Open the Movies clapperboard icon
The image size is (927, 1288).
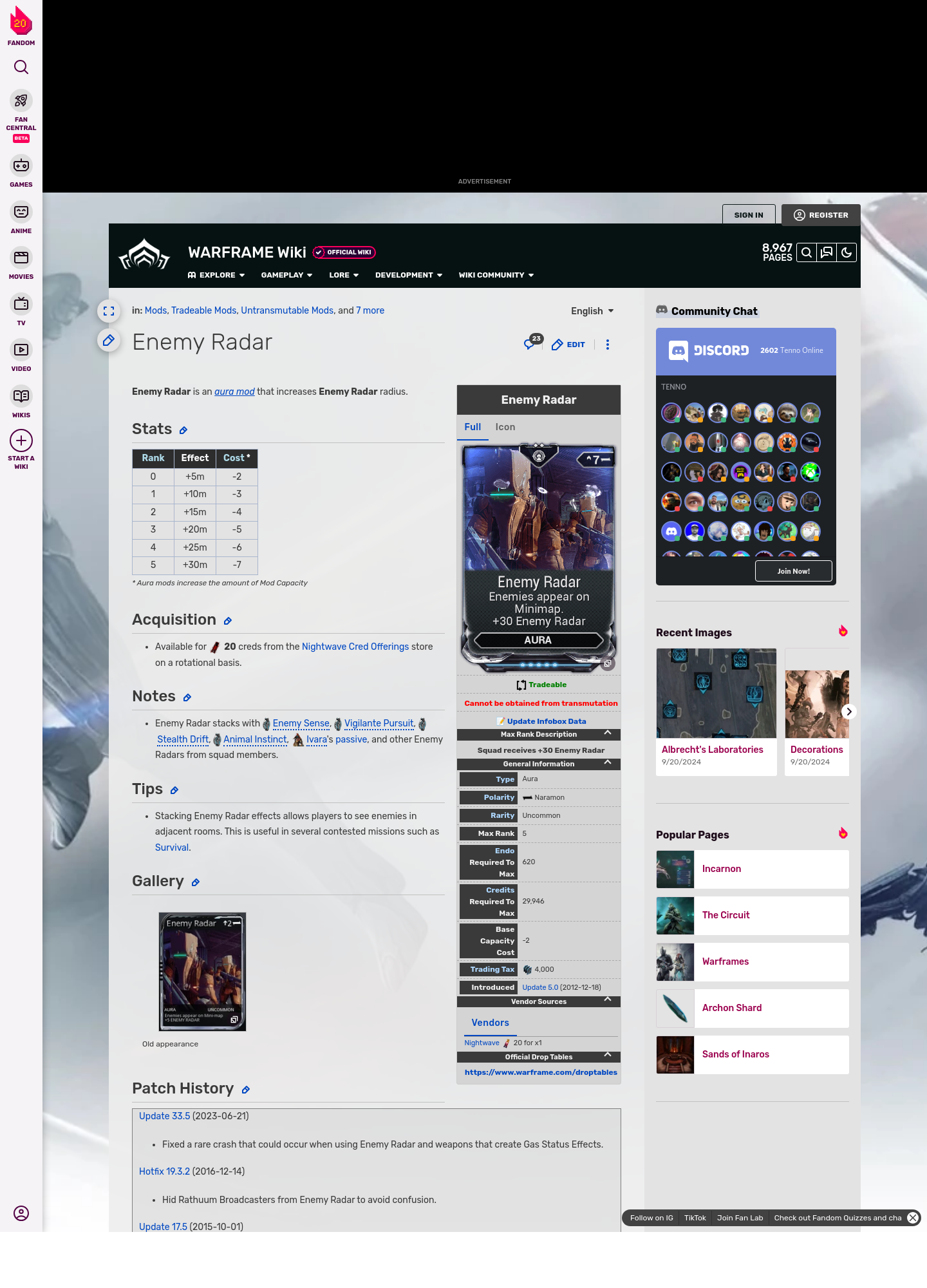(x=21, y=258)
